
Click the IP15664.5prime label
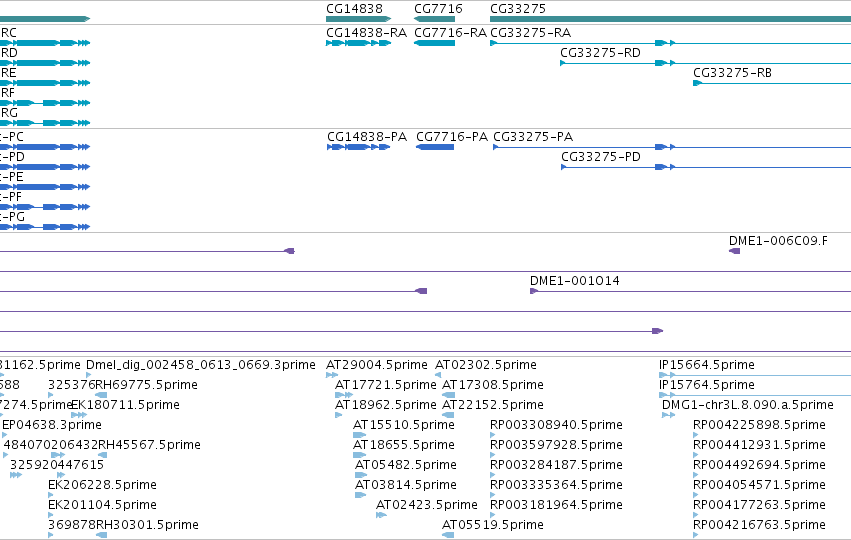click(x=707, y=365)
